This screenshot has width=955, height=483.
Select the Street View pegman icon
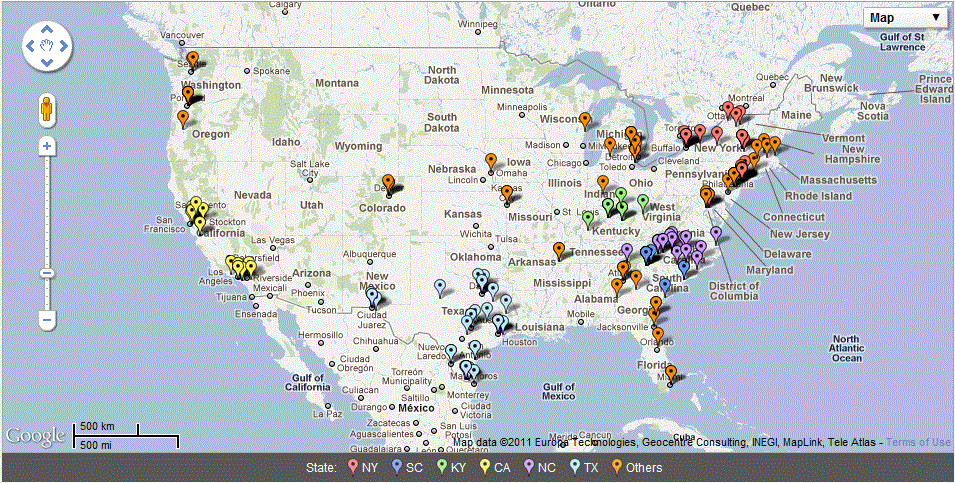click(48, 110)
